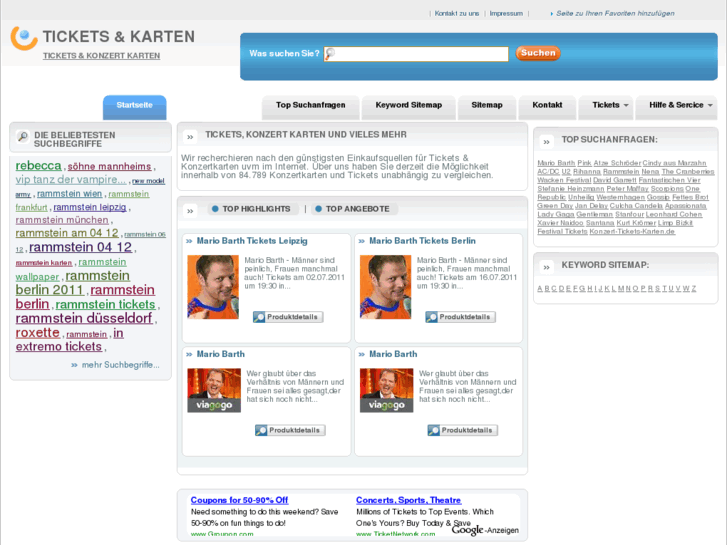The width and height of the screenshot is (727, 545).
Task: Open the Mario Barth Tickets Berlin title link
Action: pyautogui.click(x=422, y=241)
